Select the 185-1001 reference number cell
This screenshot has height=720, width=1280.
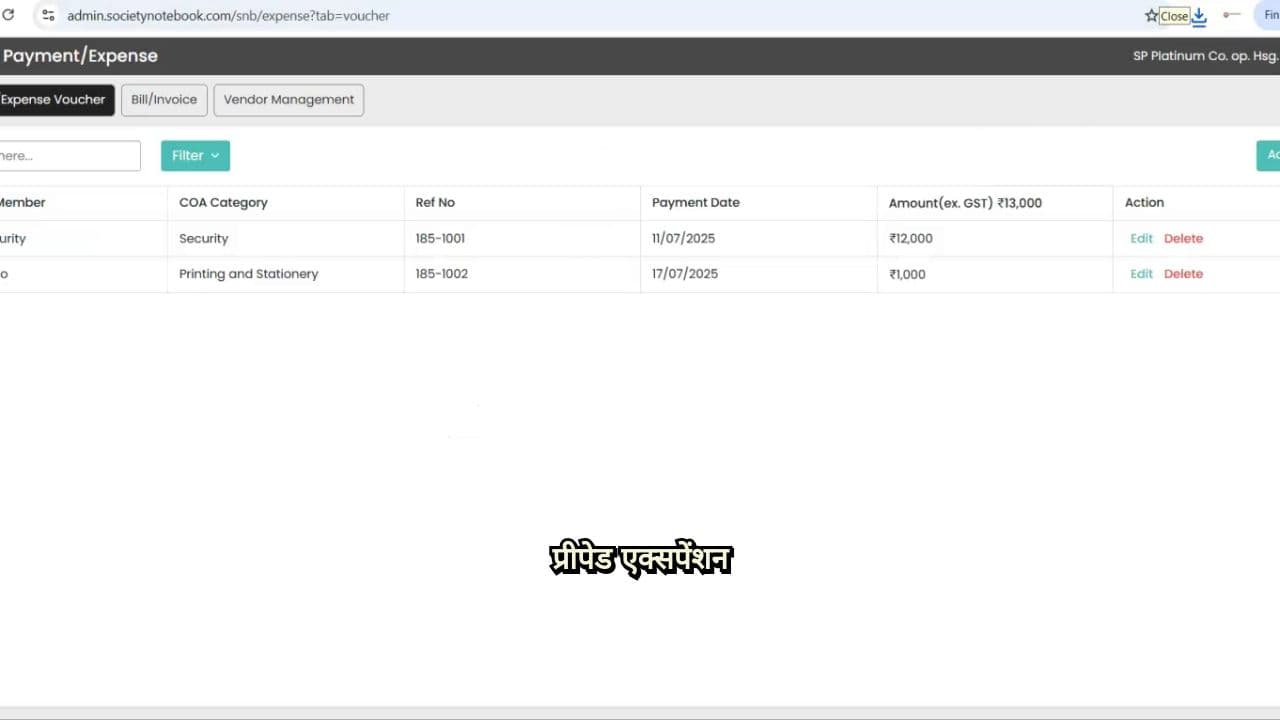[440, 239]
